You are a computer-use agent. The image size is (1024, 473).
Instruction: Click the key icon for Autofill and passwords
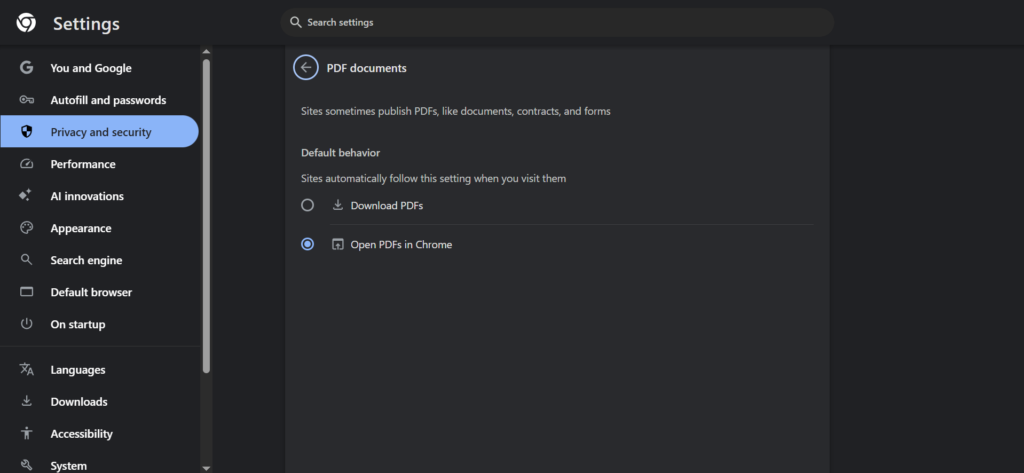tap(27, 100)
